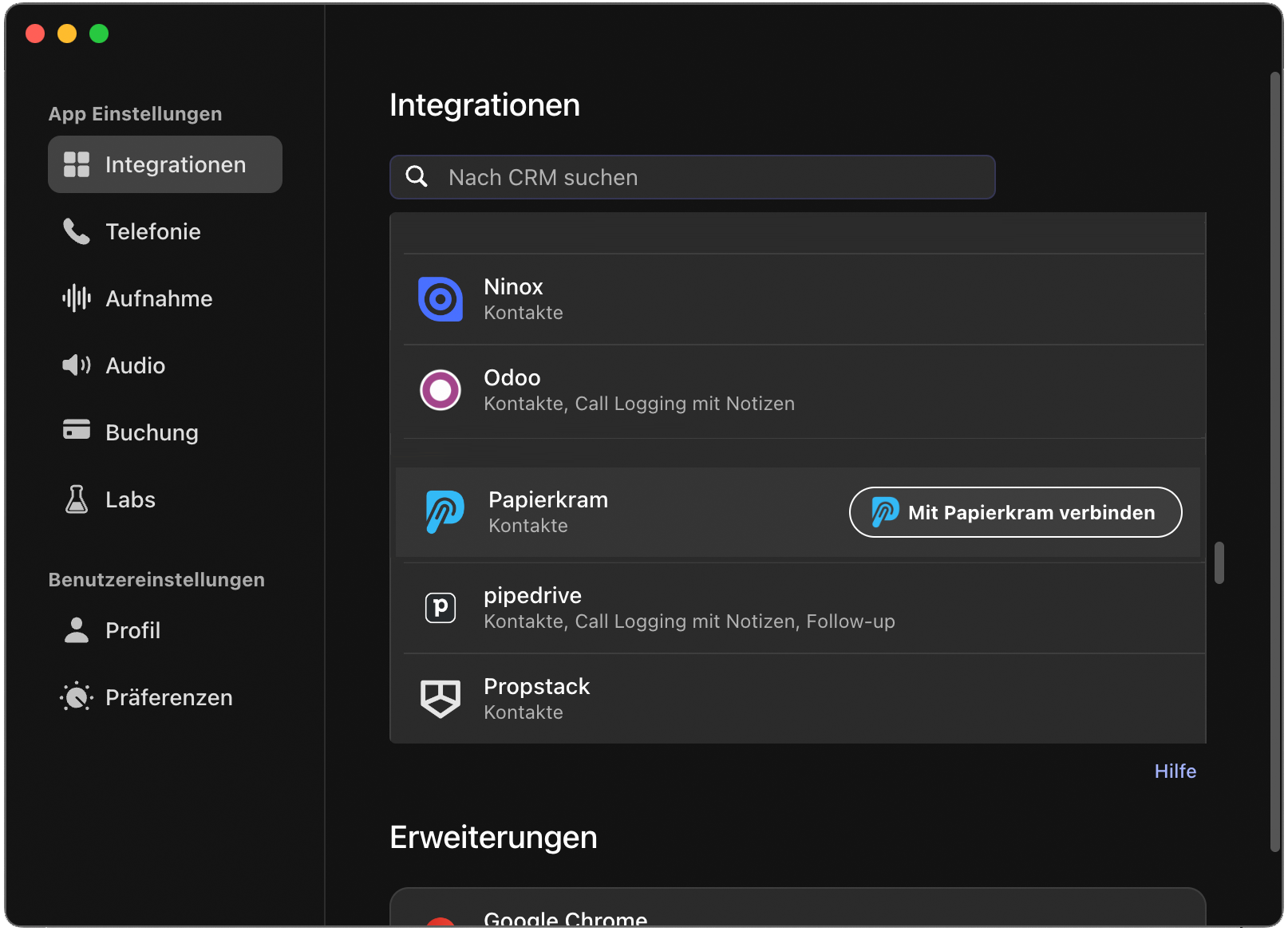Focus the Nach CRM suchen field
The width and height of the screenshot is (1288, 931).
click(x=692, y=177)
